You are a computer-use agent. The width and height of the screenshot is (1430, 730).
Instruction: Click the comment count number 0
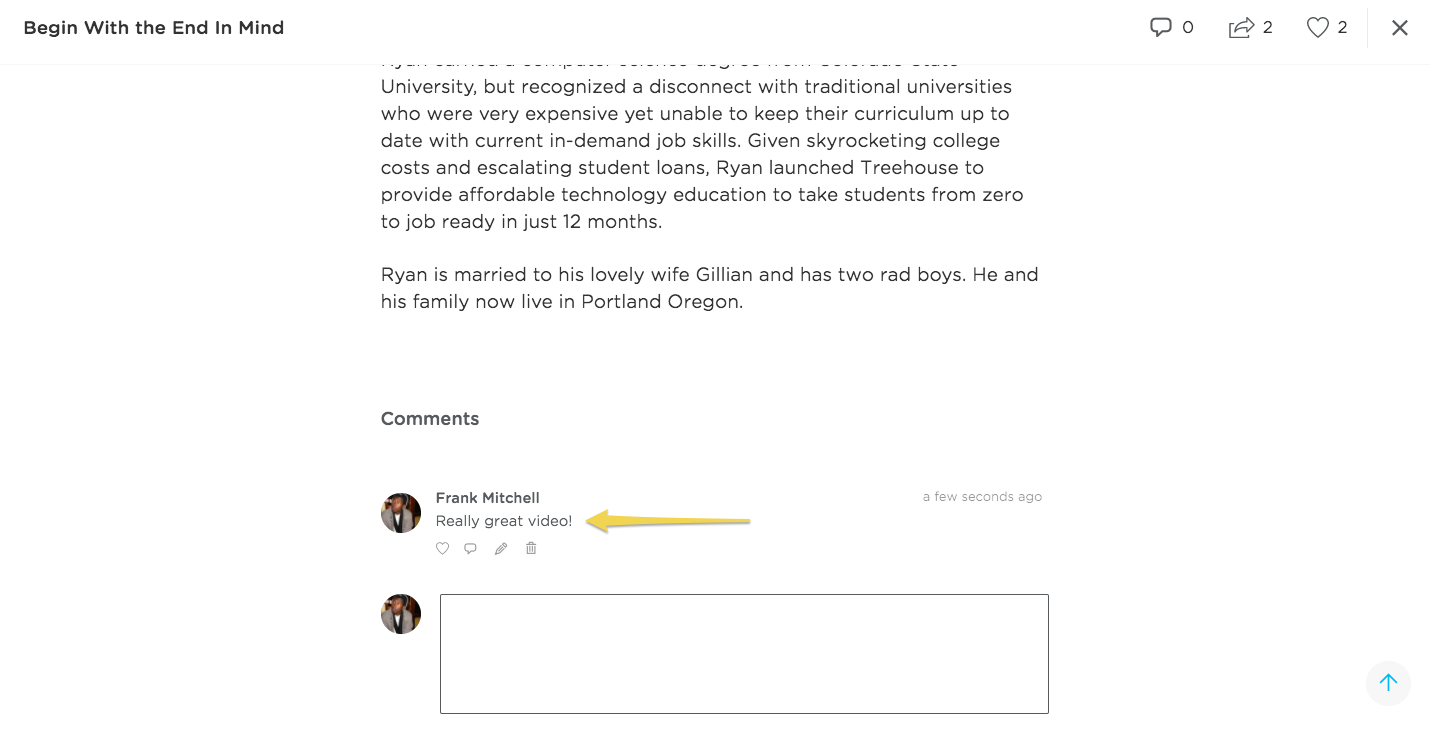[1188, 28]
